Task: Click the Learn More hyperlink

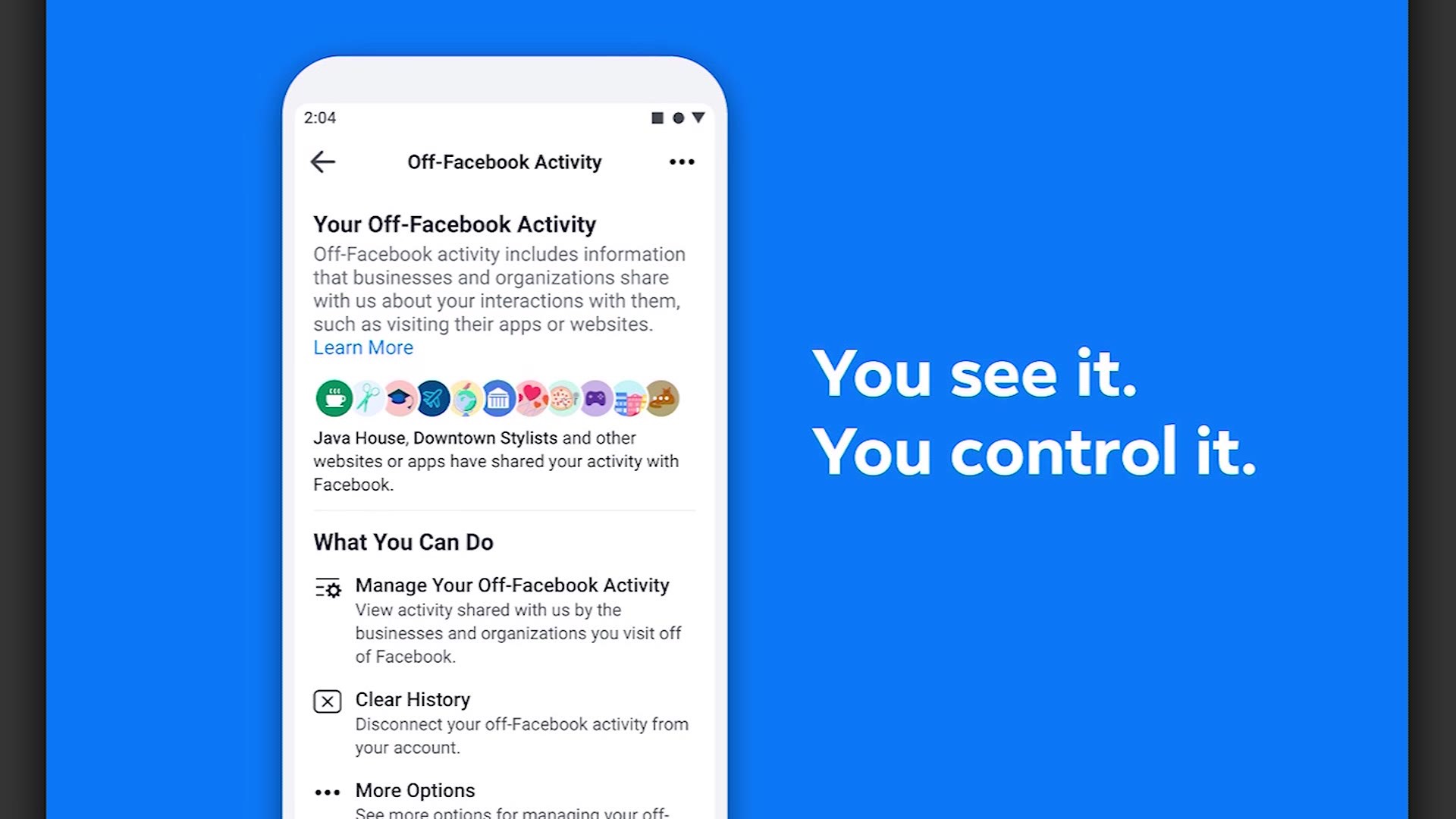Action: click(x=362, y=348)
